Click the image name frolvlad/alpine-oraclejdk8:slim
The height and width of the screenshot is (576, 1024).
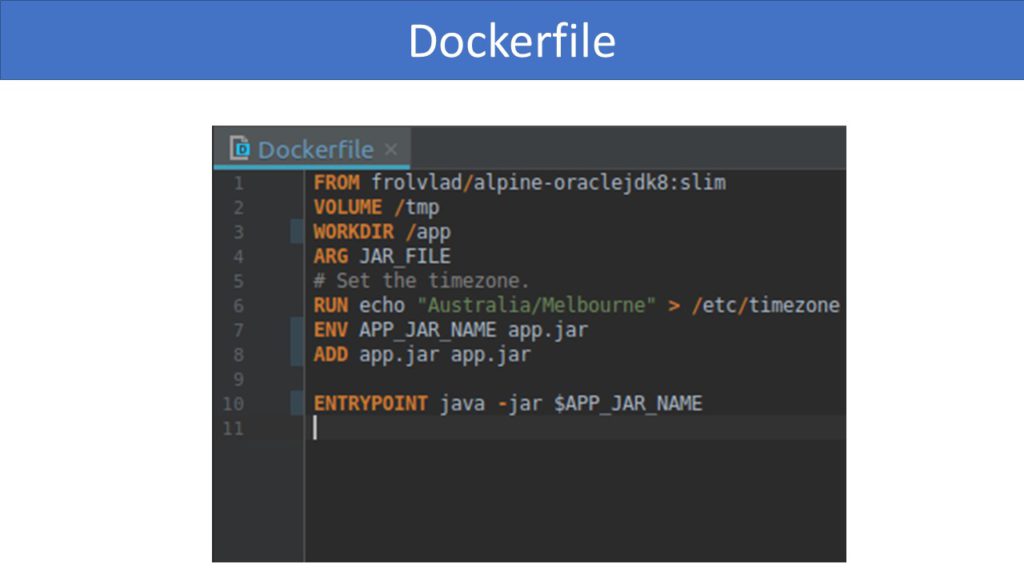click(549, 183)
